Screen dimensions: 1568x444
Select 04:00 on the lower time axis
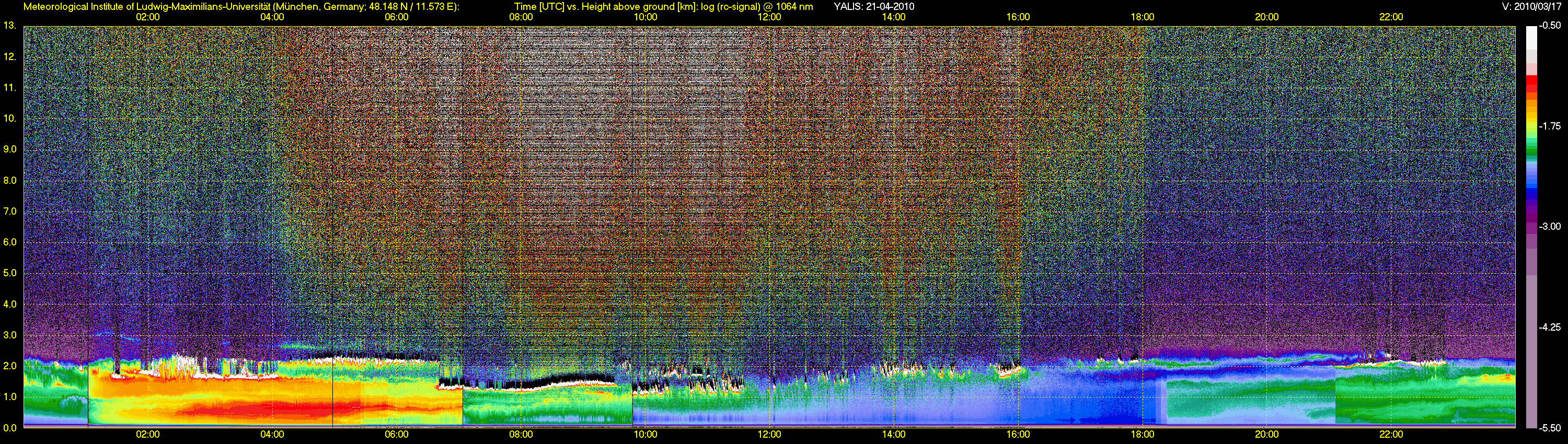[x=272, y=434]
